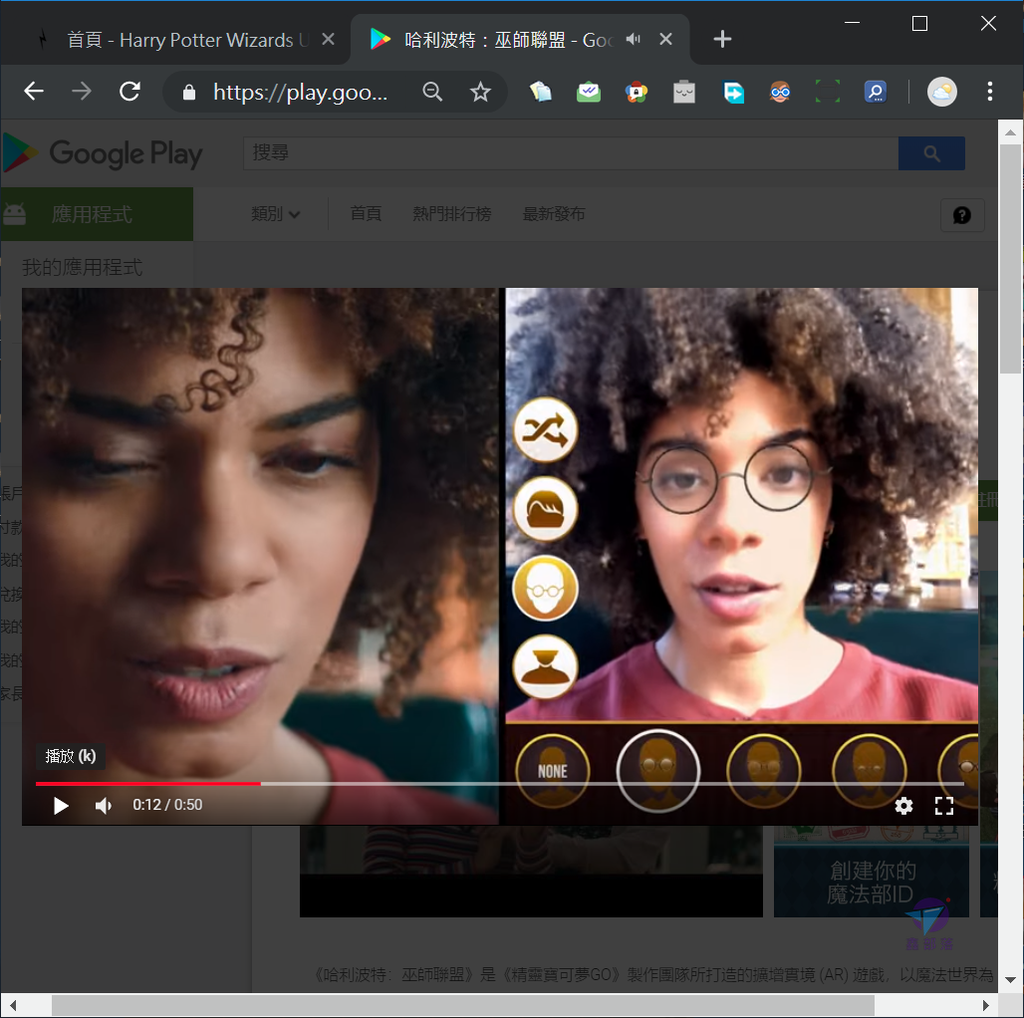Screen dimensions: 1024x1018
Task: Open a new browser tab
Action: 722,39
